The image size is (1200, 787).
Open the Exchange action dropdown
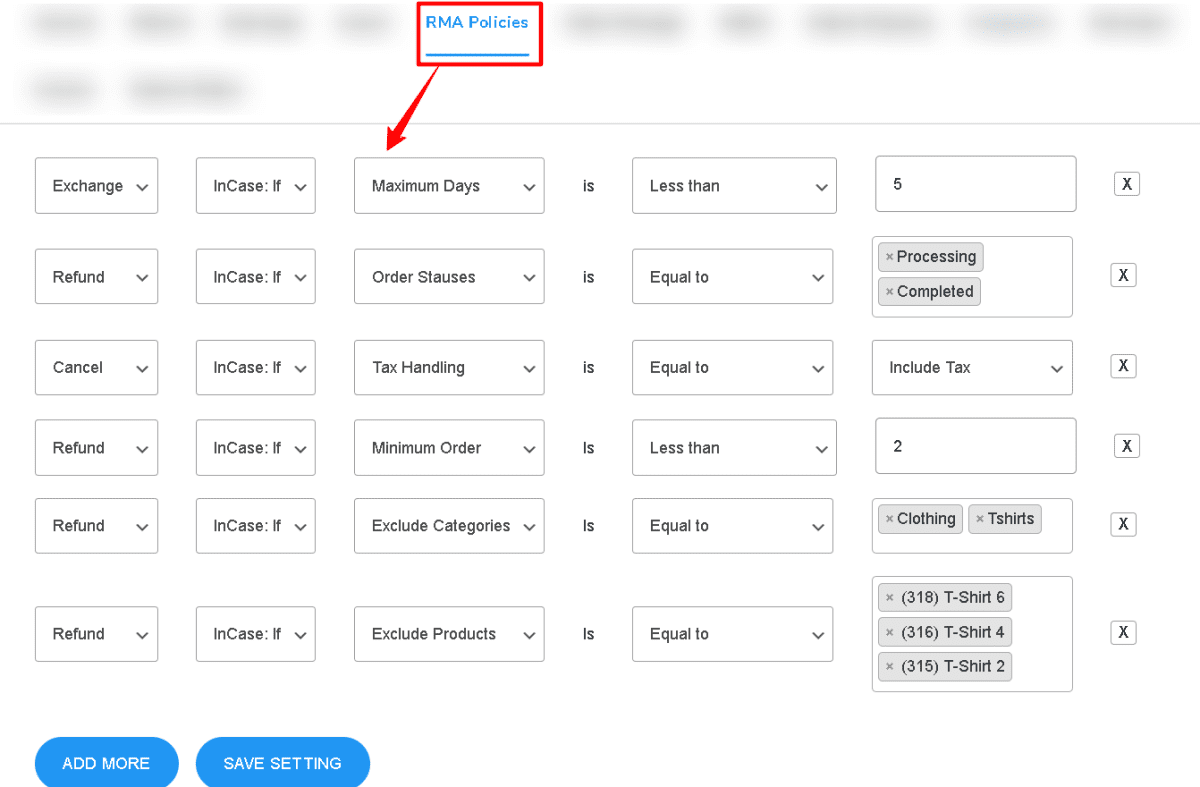coord(96,185)
